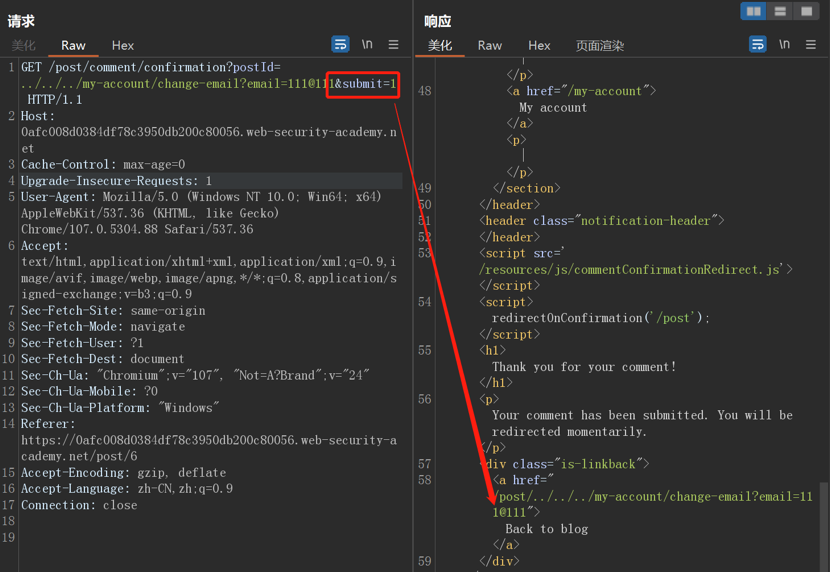Image resolution: width=830 pixels, height=572 pixels.
Task: Click the Referer: header label
Action: coord(48,424)
